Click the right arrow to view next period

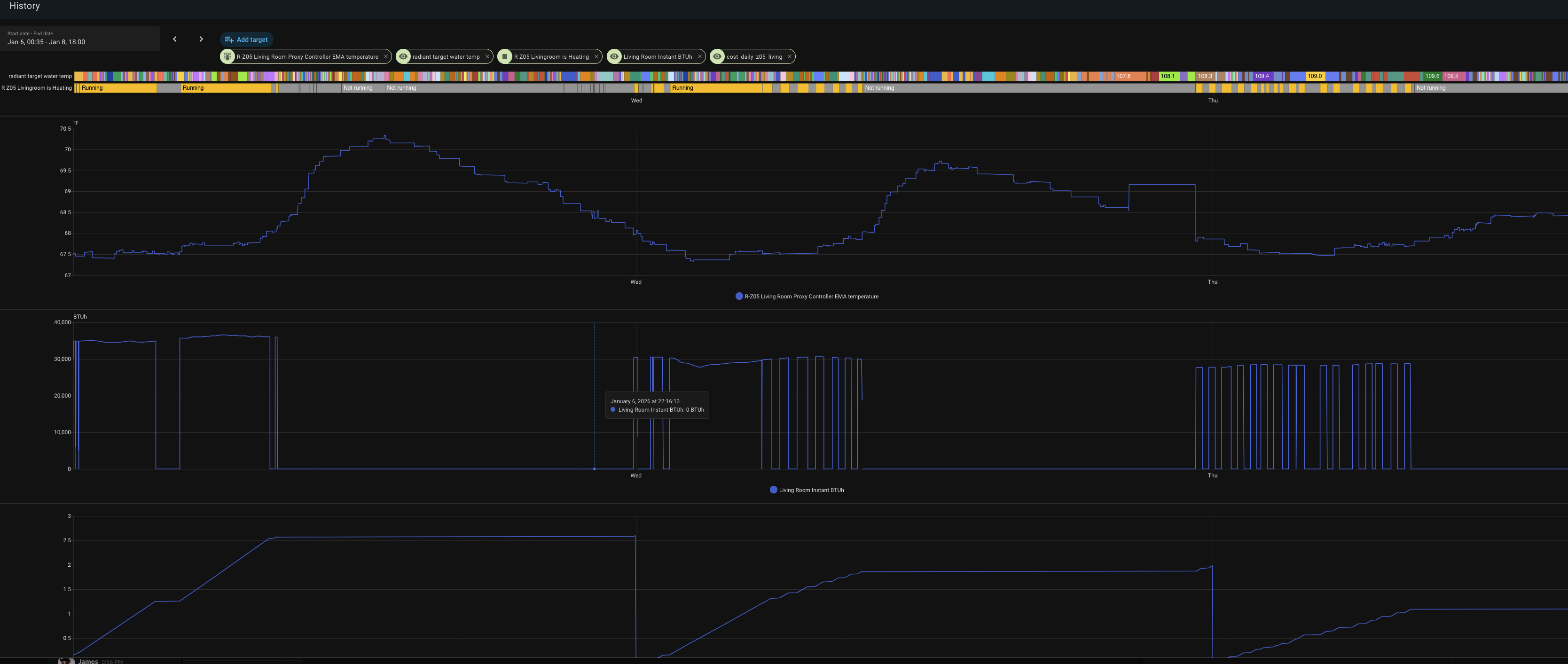(x=201, y=39)
